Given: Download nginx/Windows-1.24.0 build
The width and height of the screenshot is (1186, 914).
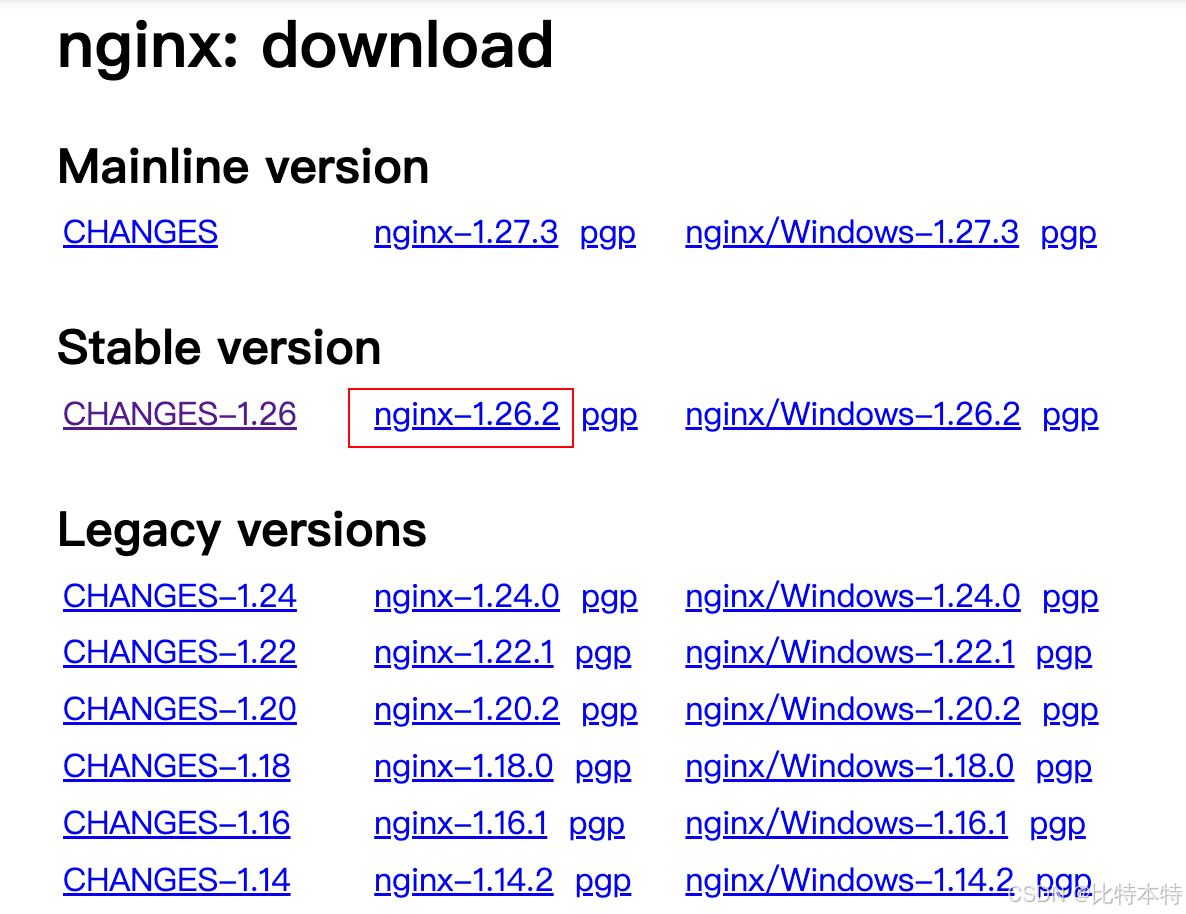Looking at the screenshot, I should tap(852, 596).
